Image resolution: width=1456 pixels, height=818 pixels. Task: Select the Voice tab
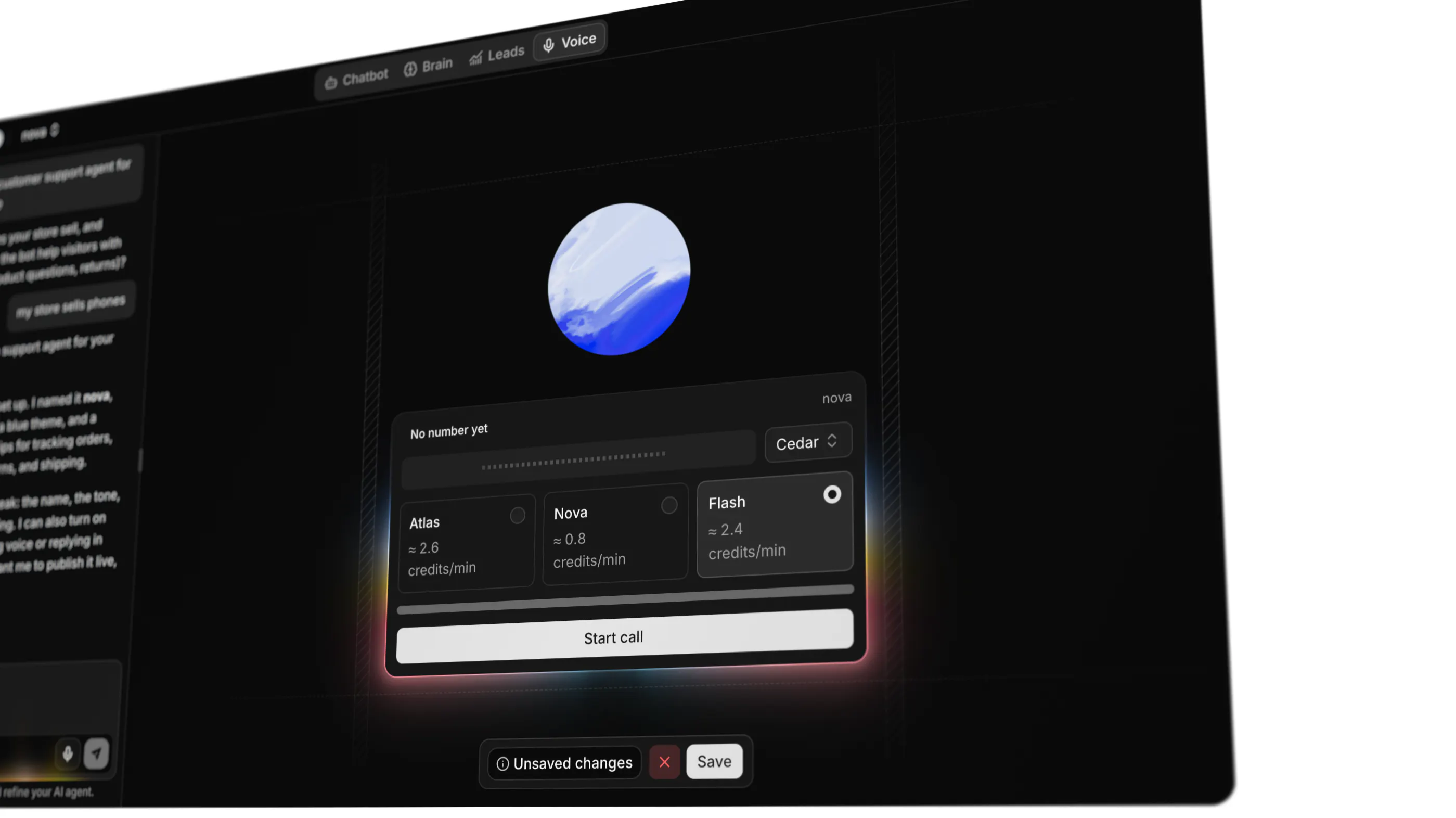click(570, 41)
